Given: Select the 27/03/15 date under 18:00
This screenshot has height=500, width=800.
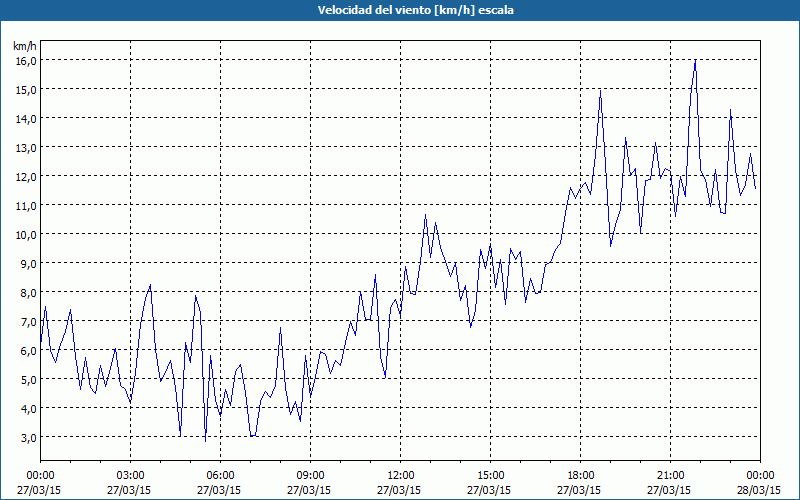Looking at the screenshot, I should click(x=581, y=490).
